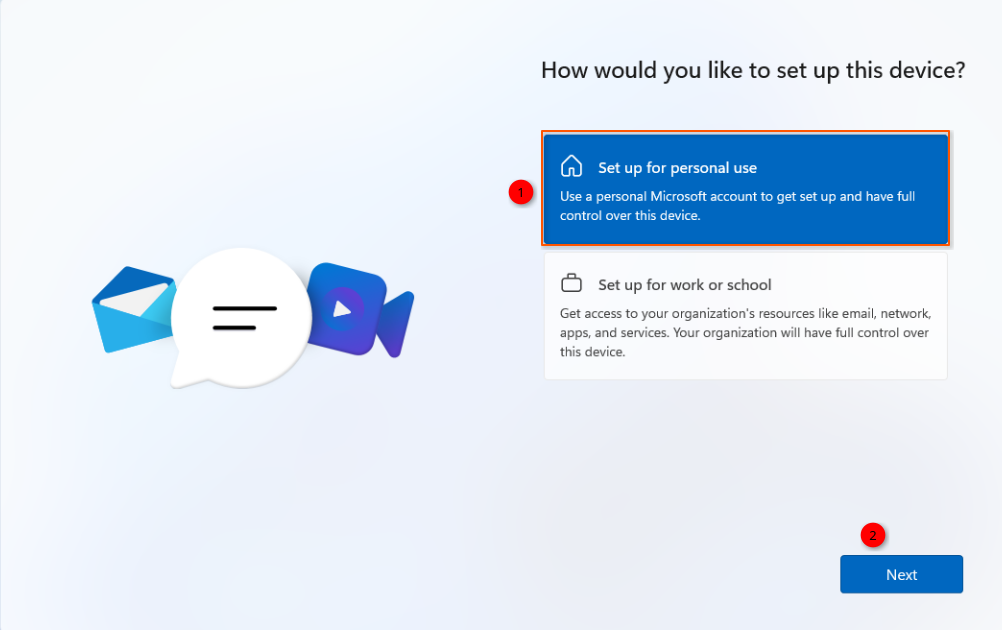Click the personal Microsoft account description text
Image resolution: width=1002 pixels, height=630 pixels.
737,206
